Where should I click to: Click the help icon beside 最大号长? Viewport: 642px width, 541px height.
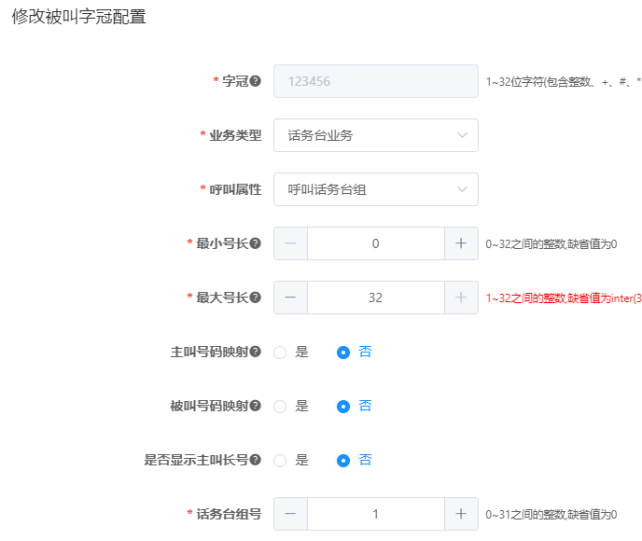255,297
